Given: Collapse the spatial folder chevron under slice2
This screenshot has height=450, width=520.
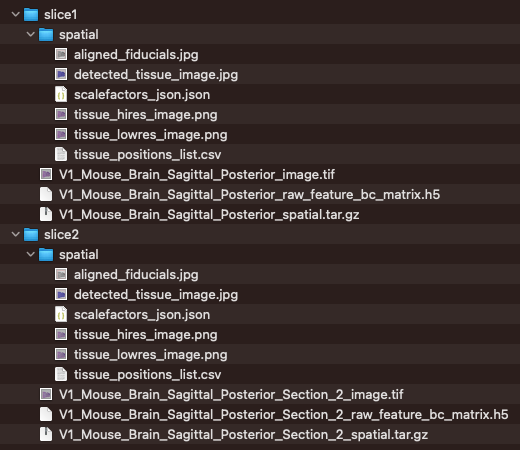Looking at the screenshot, I should [31, 254].
